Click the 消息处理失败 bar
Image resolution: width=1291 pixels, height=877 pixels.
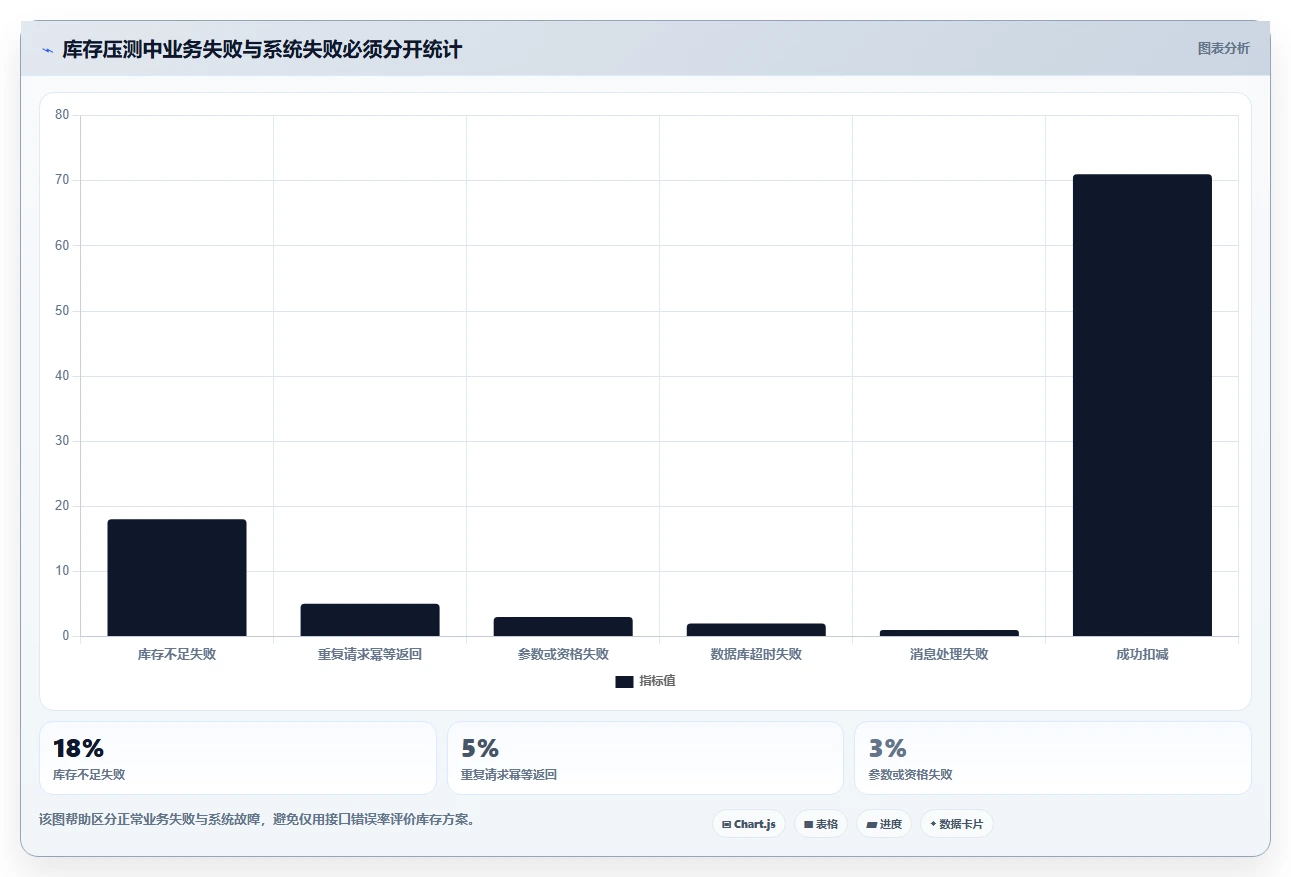pyautogui.click(x=949, y=633)
